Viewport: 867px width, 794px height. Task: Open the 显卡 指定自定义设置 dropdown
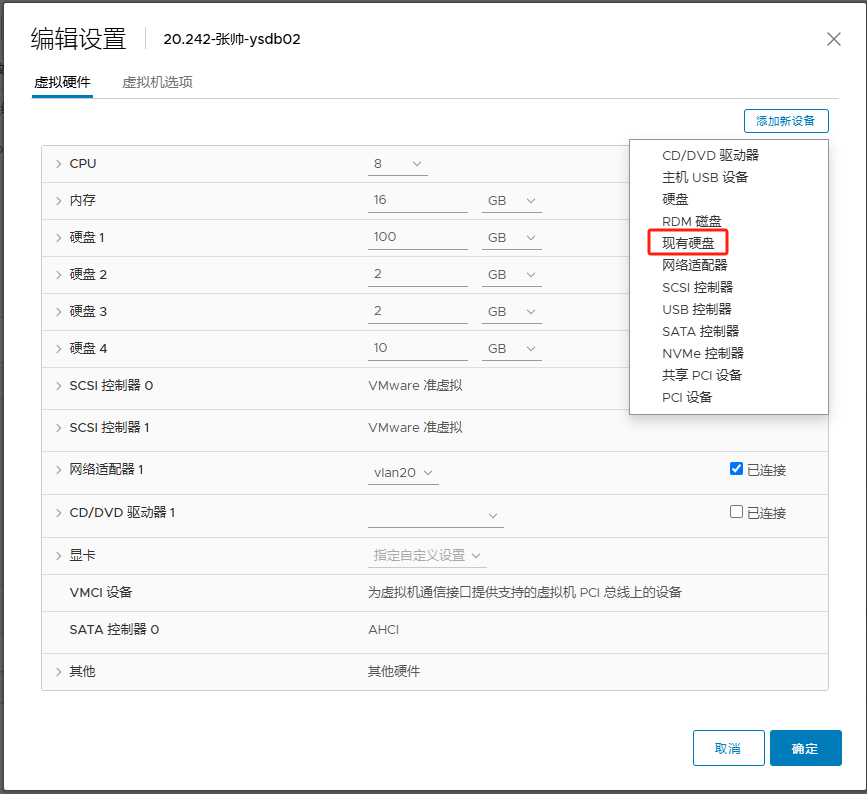coord(427,556)
